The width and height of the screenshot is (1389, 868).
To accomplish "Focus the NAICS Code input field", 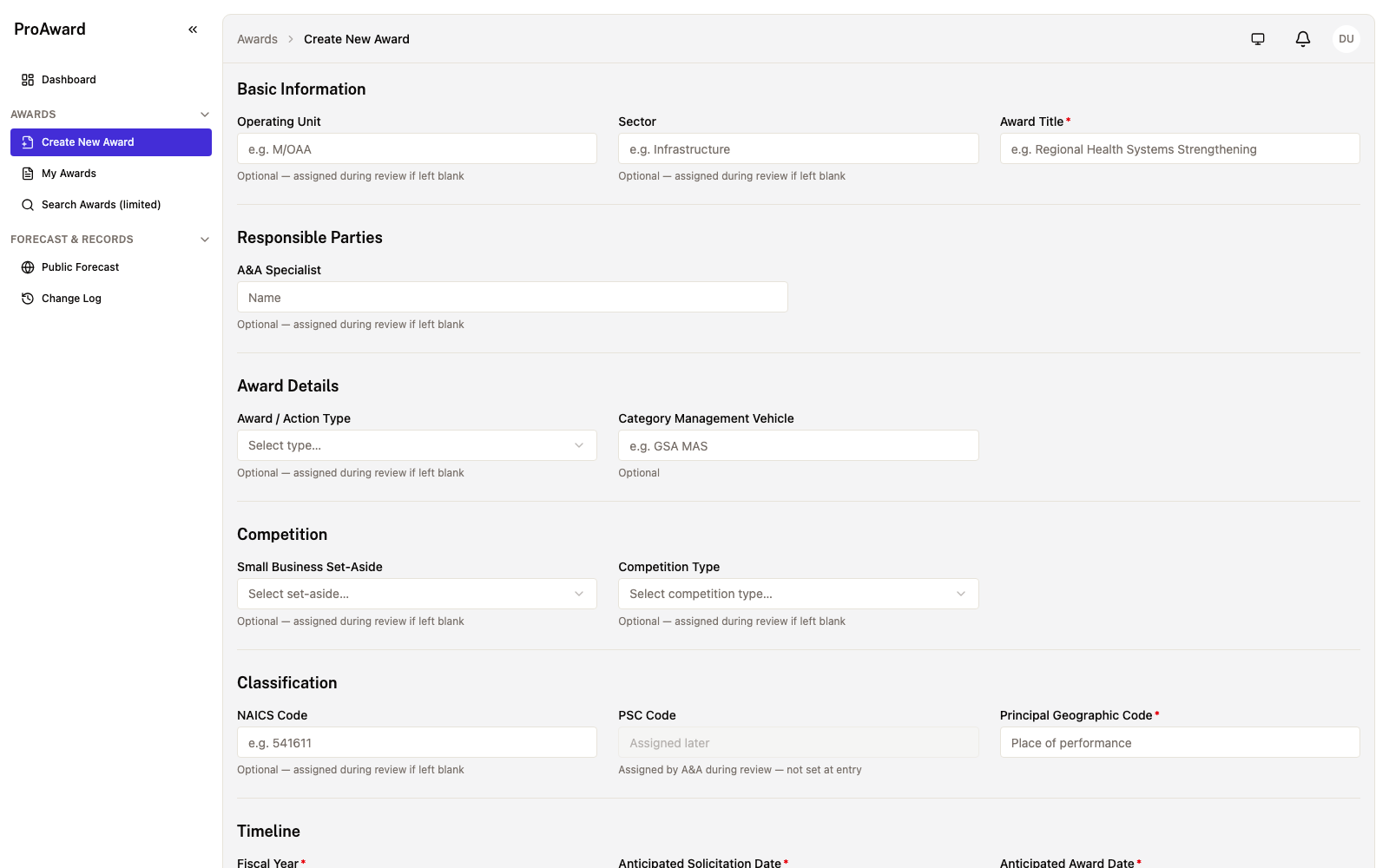I will pos(417,742).
